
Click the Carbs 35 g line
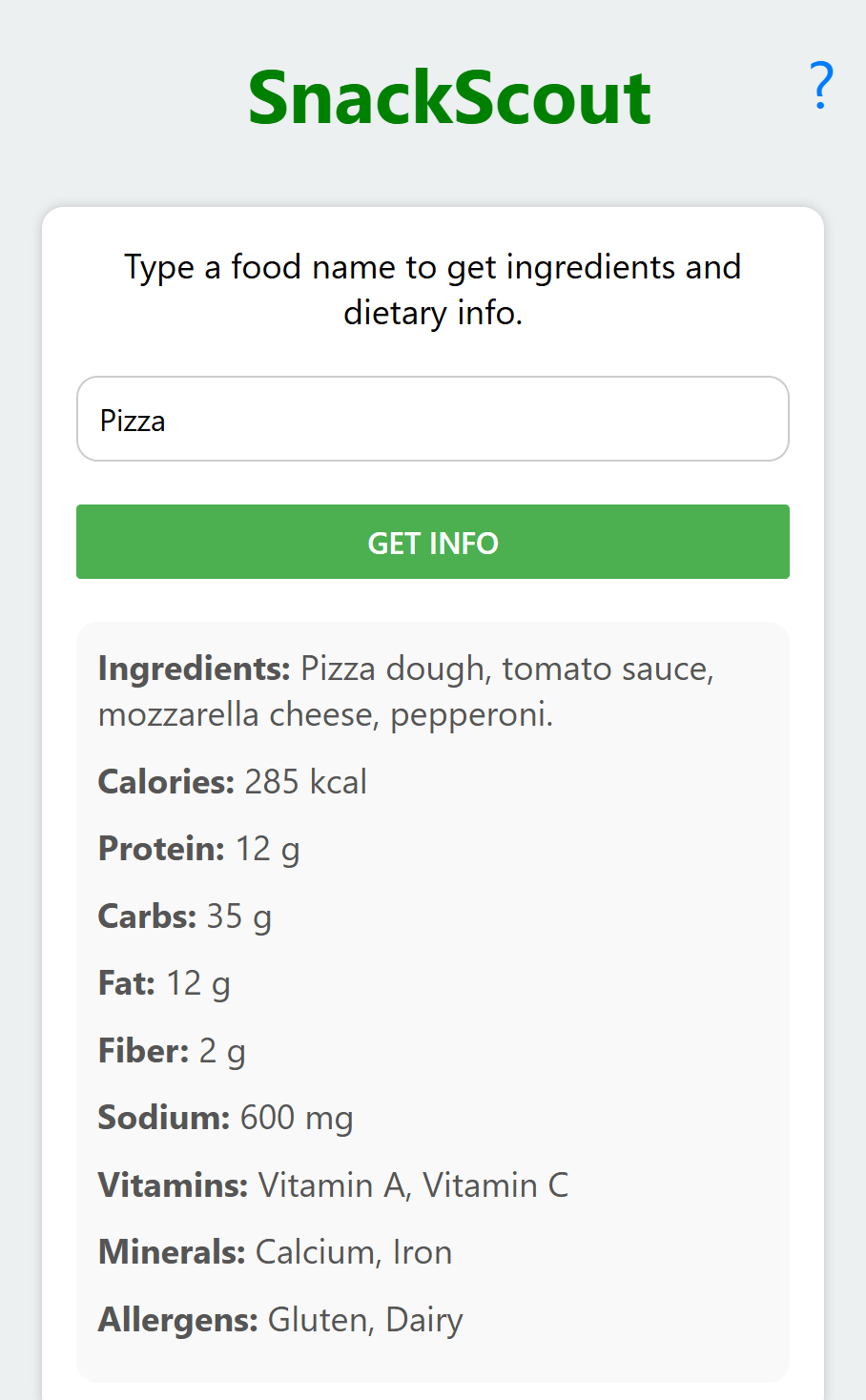coord(185,916)
